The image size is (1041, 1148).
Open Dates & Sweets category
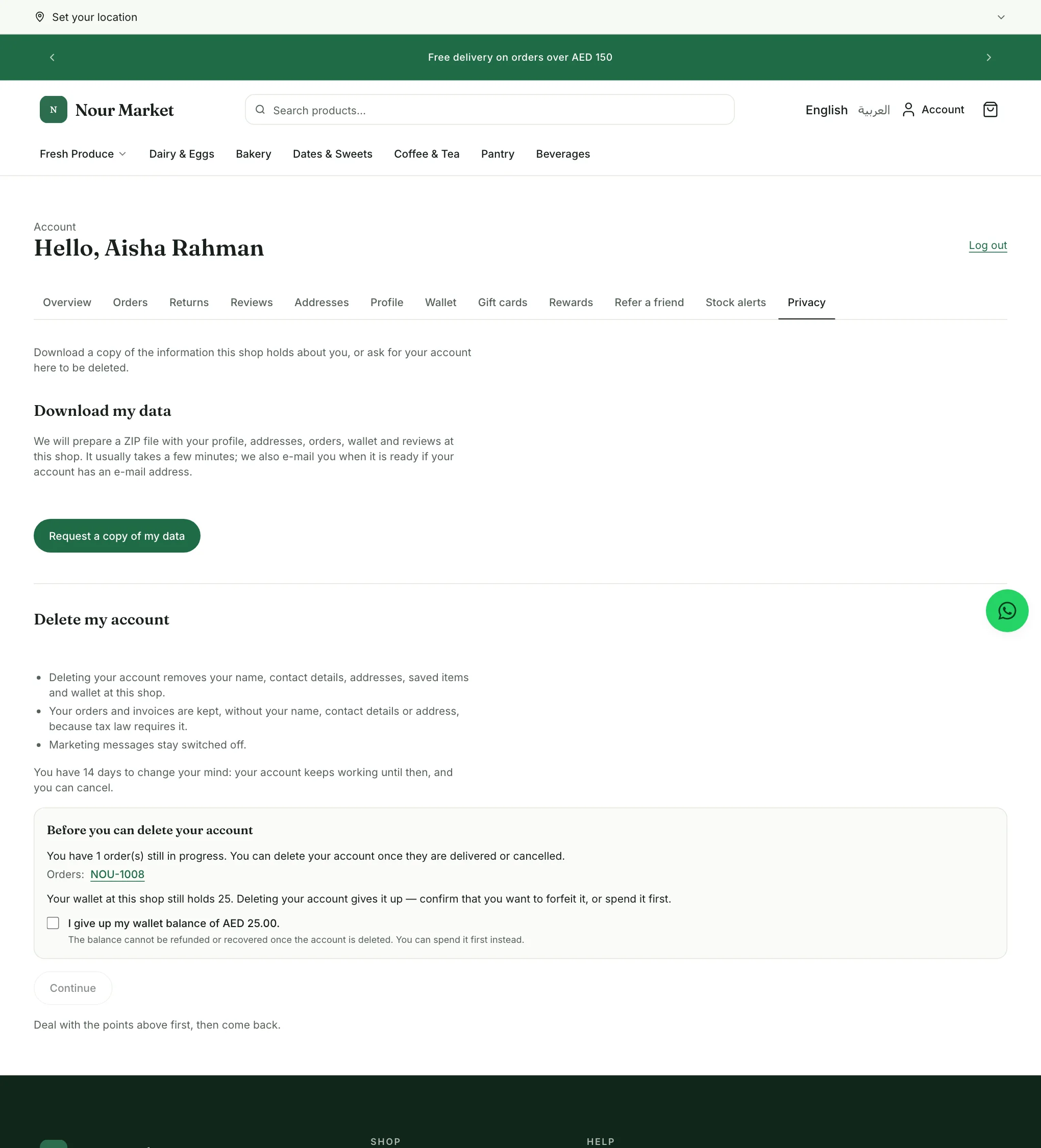click(x=333, y=154)
